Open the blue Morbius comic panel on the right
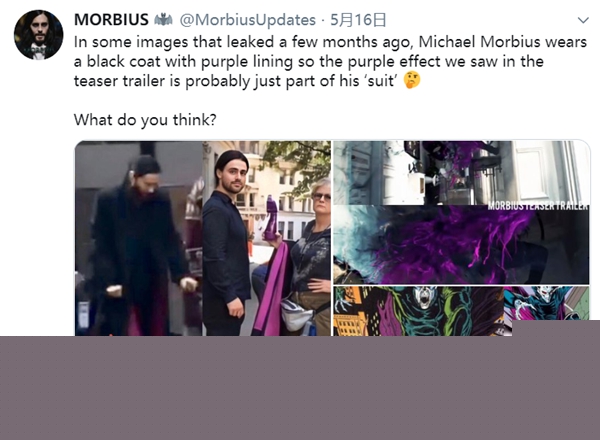The height and width of the screenshot is (440, 600). click(x=546, y=303)
